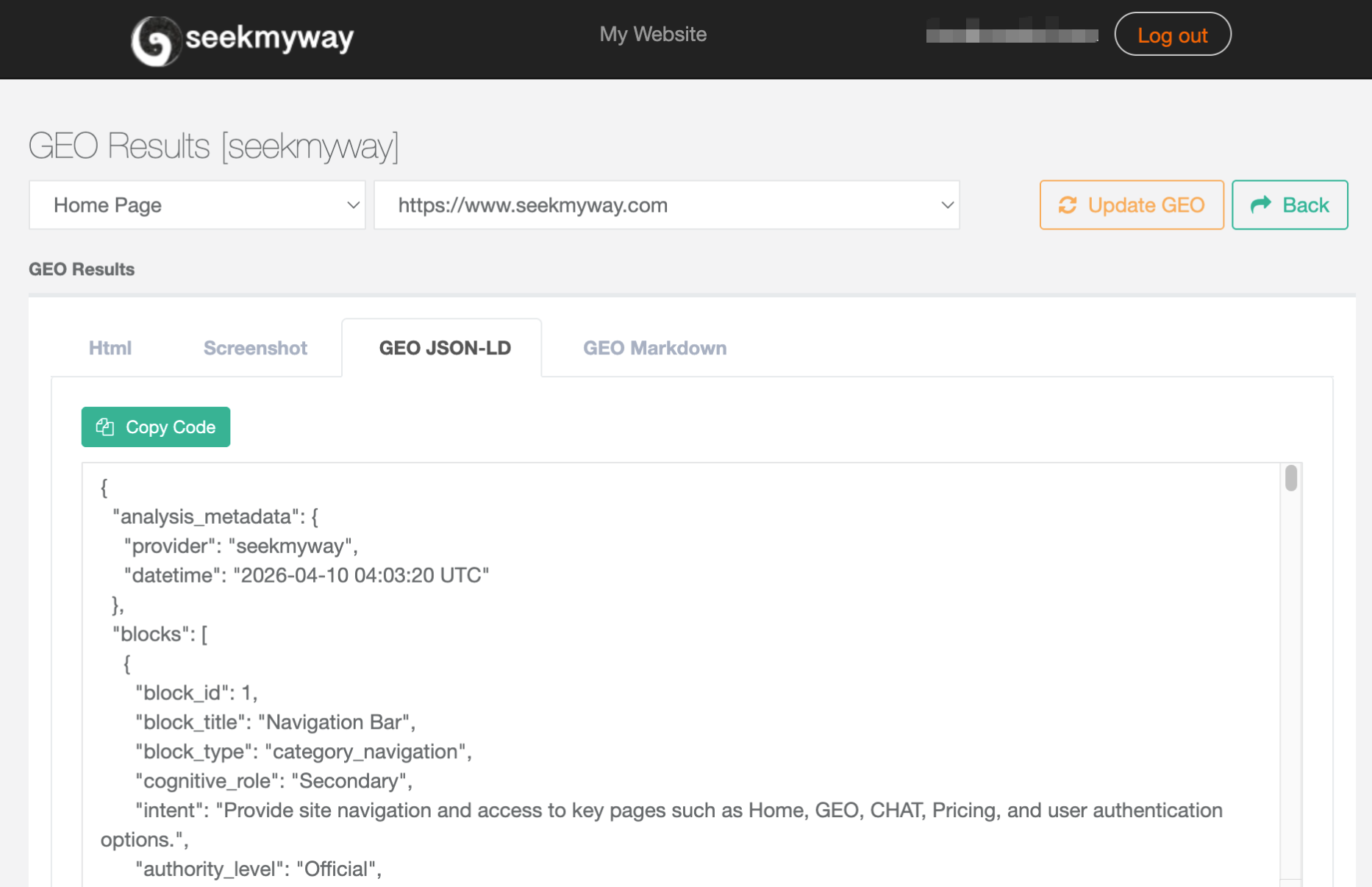Click the "cognitive_role": "Secondary" line
The width and height of the screenshot is (1372, 887).
(x=274, y=781)
